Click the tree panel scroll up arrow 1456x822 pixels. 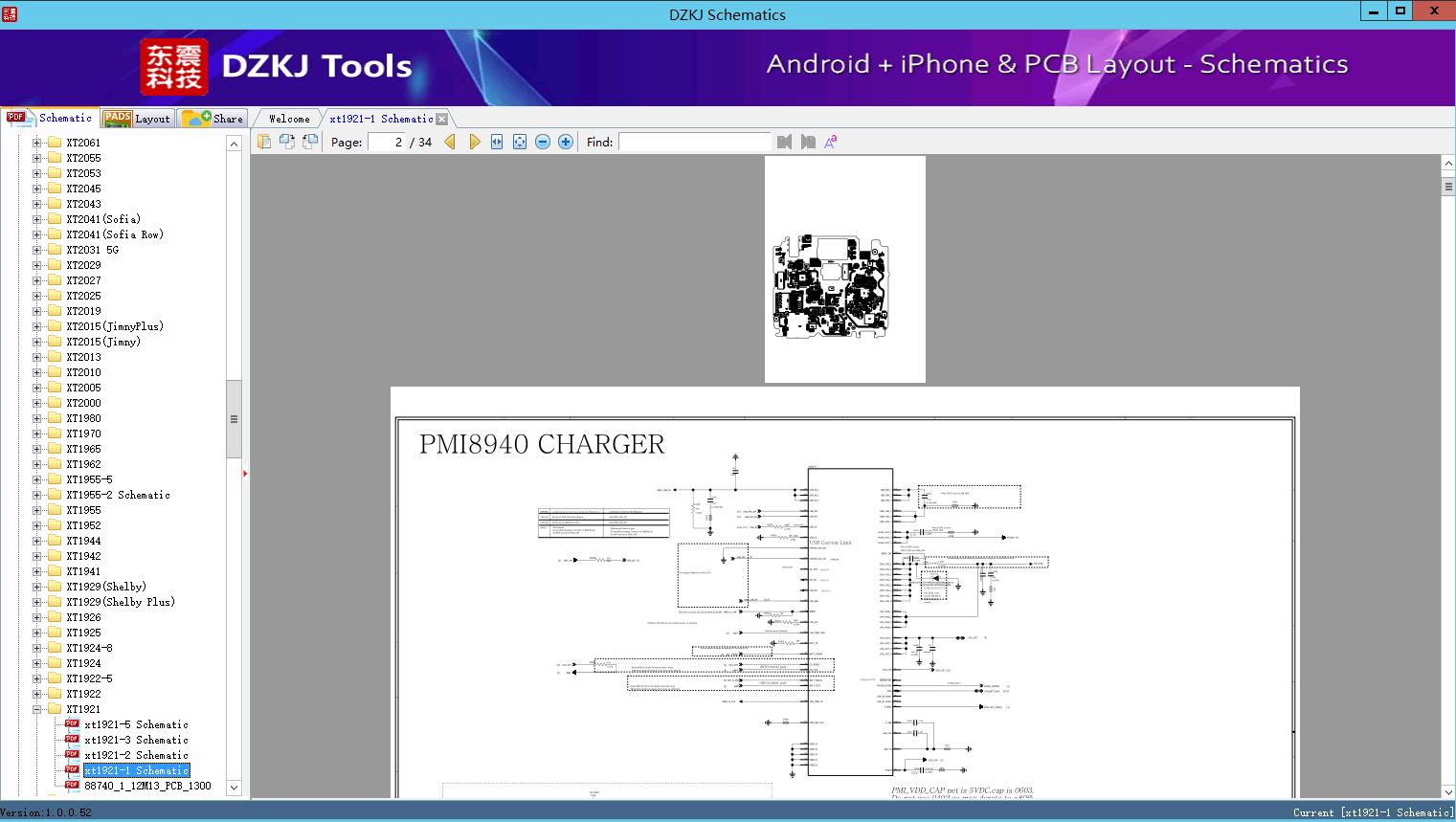tap(234, 143)
